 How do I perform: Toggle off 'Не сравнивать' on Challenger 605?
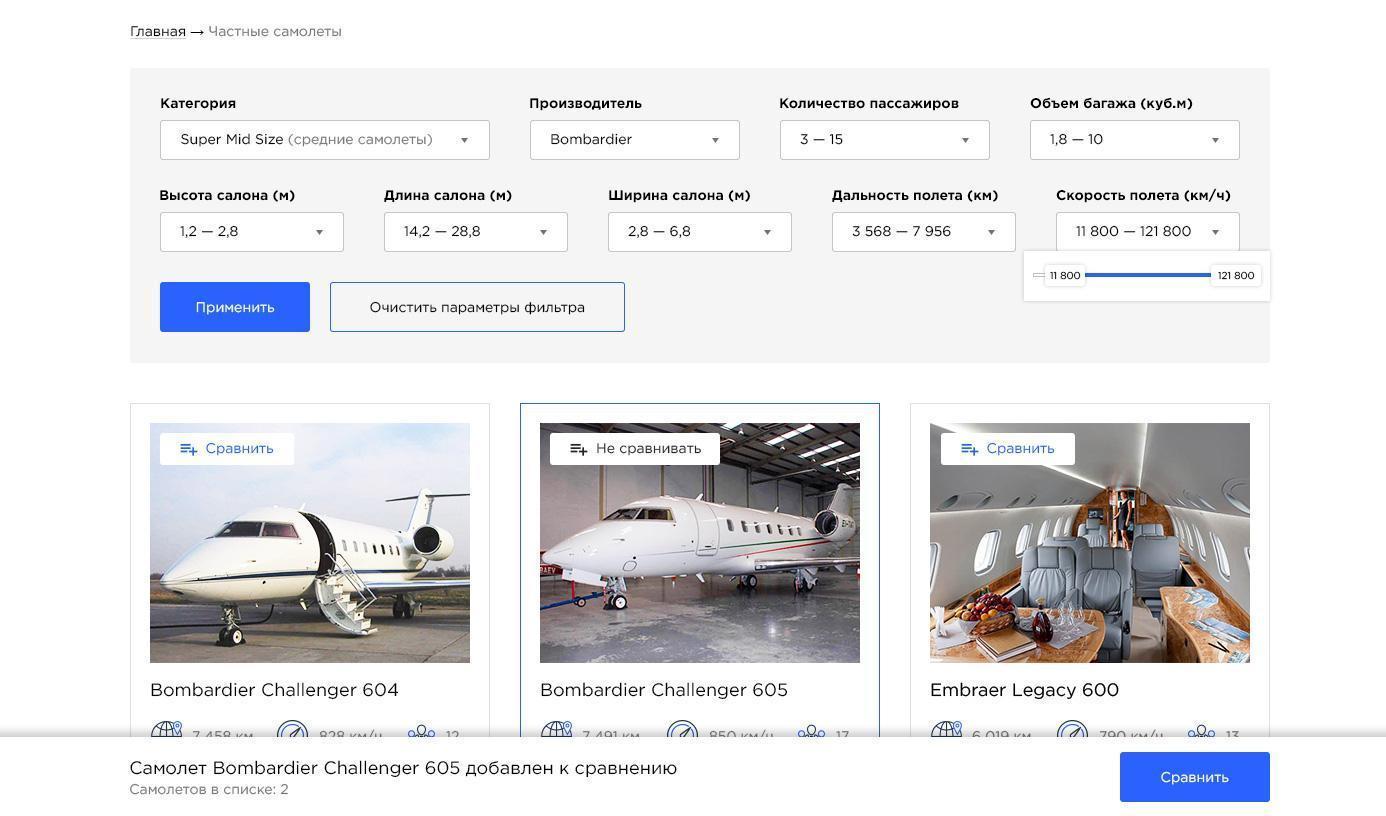pos(648,449)
